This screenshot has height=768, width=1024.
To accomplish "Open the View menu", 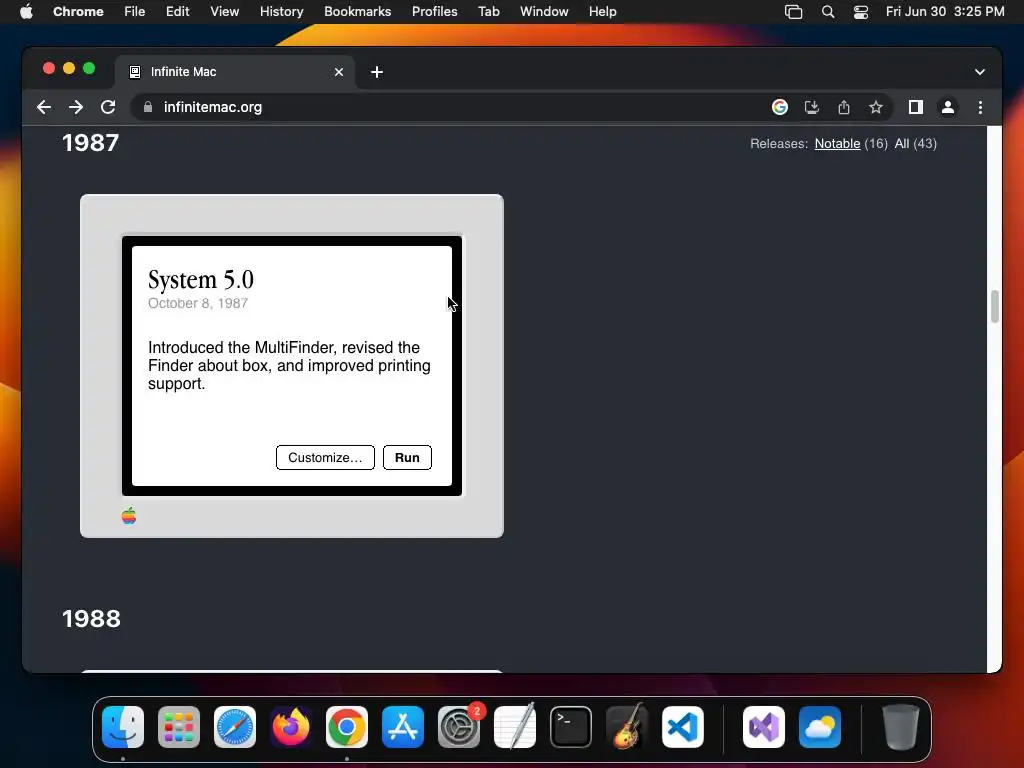I will [x=225, y=12].
